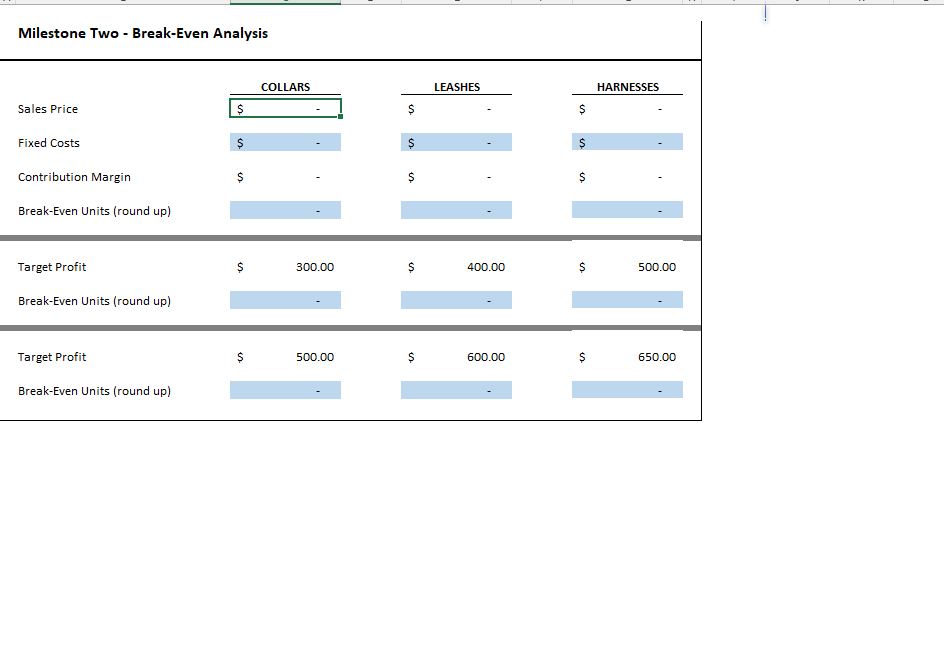This screenshot has width=944, height=671.
Task: Select Leashes Contribution Margin cell
Action: point(456,177)
